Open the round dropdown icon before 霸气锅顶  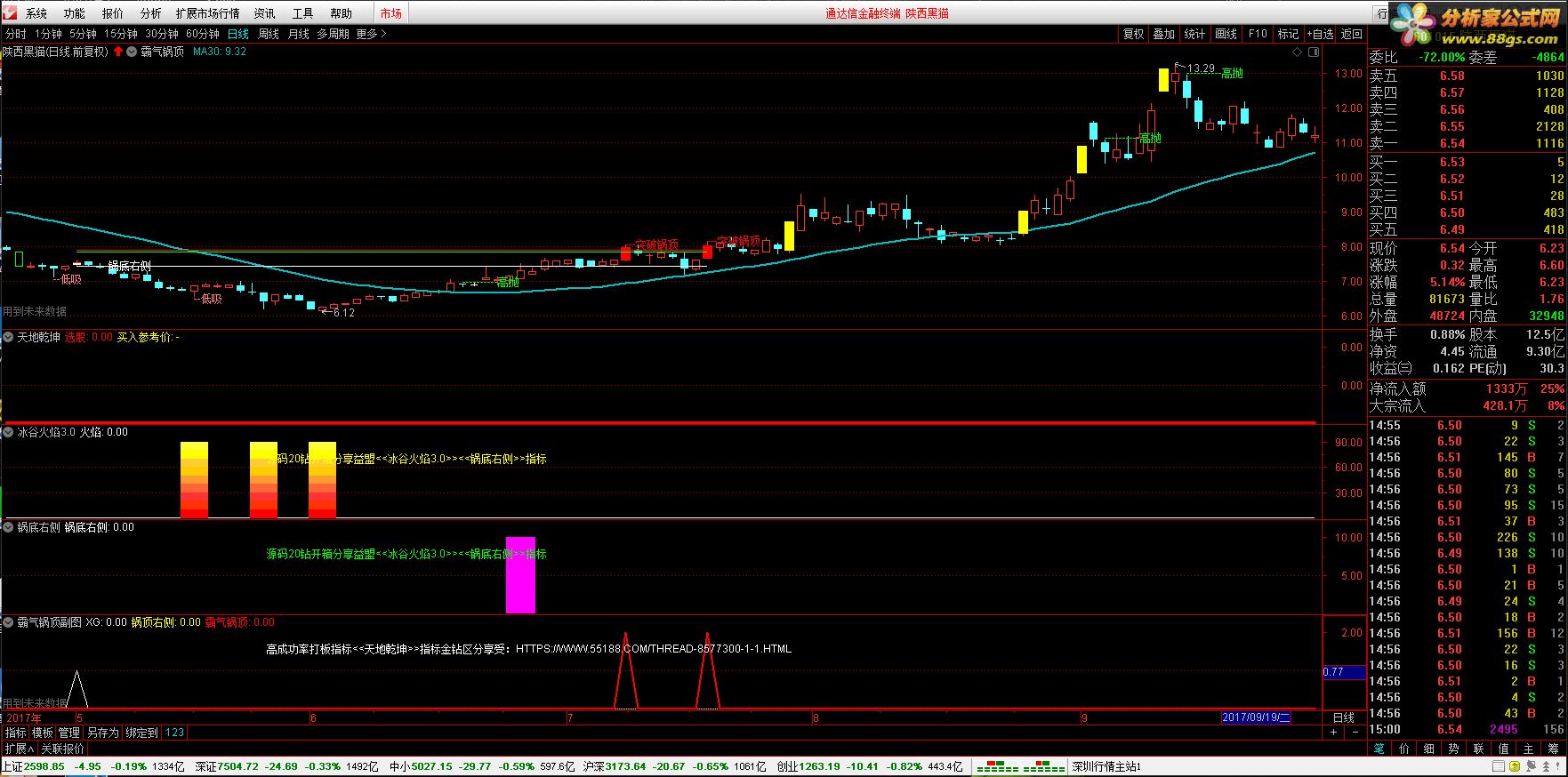point(132,52)
